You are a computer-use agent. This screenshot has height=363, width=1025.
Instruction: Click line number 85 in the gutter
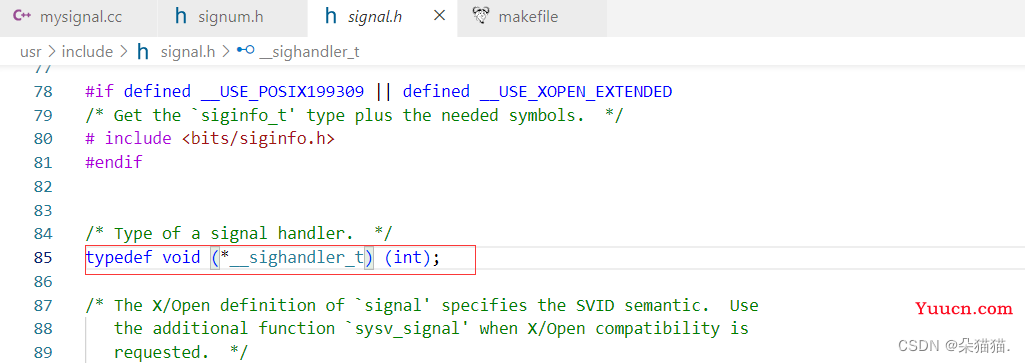coord(42,258)
